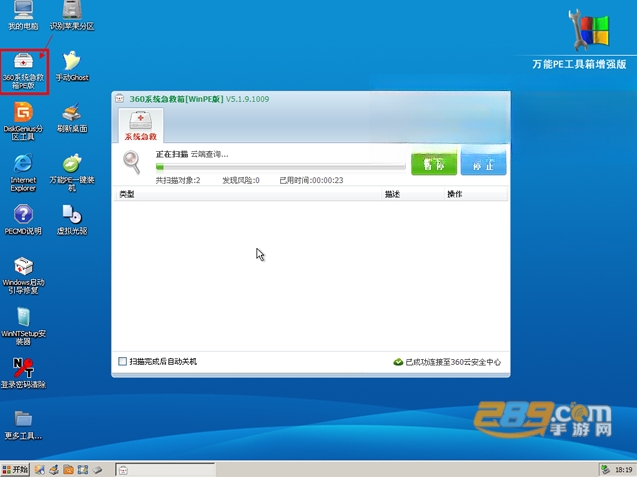Open Internet Explorer desktop icon
637x477 pixels.
pyautogui.click(x=23, y=173)
